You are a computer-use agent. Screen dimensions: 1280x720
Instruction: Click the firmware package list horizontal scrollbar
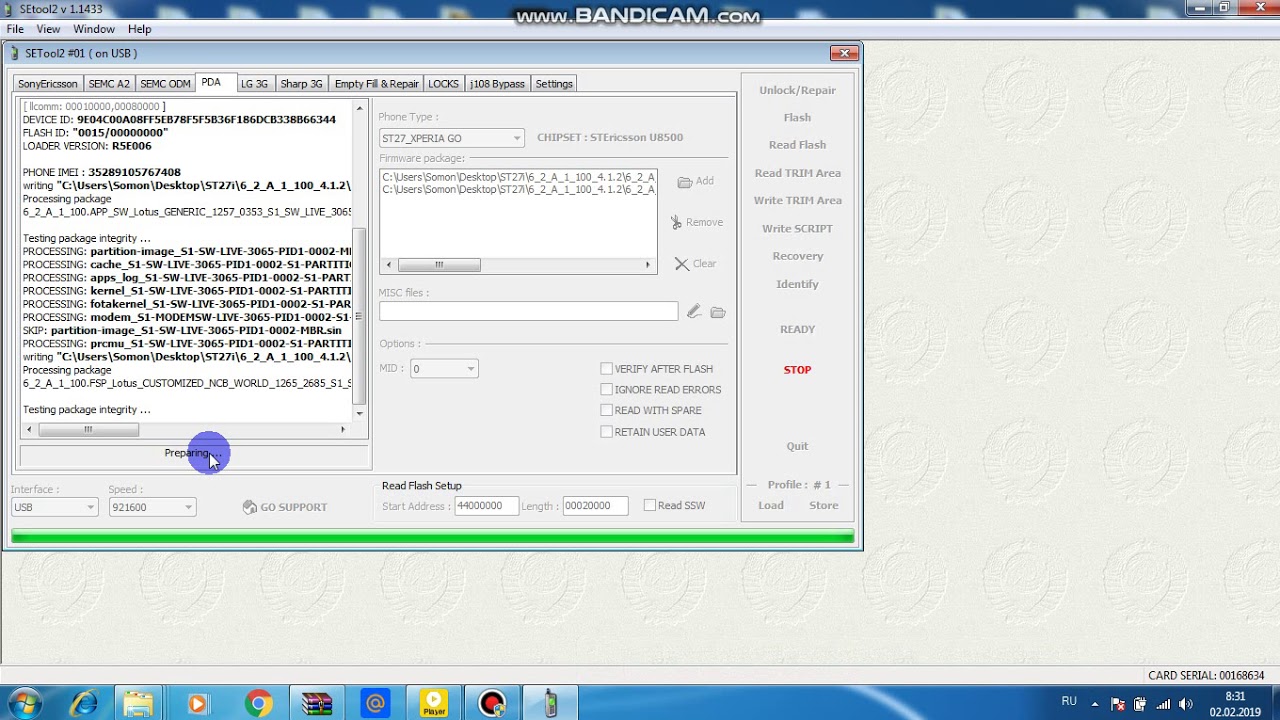(518, 265)
